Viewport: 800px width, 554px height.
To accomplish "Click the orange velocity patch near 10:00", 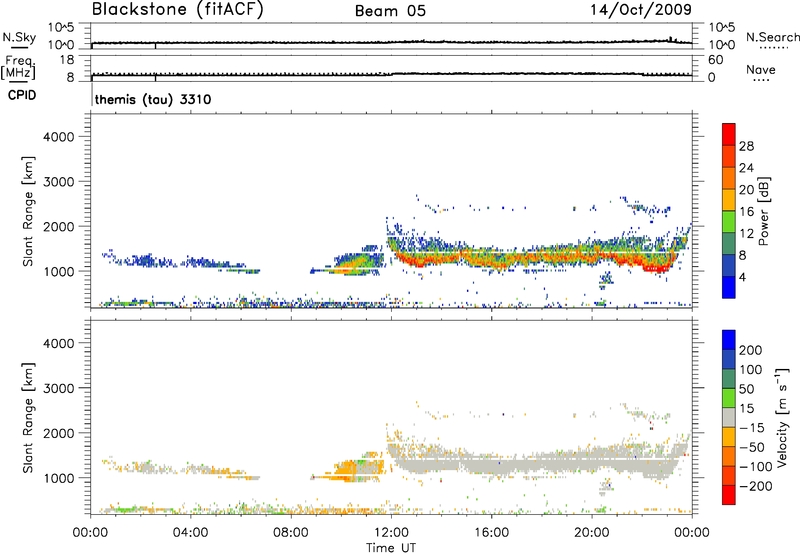I will [x=348, y=469].
